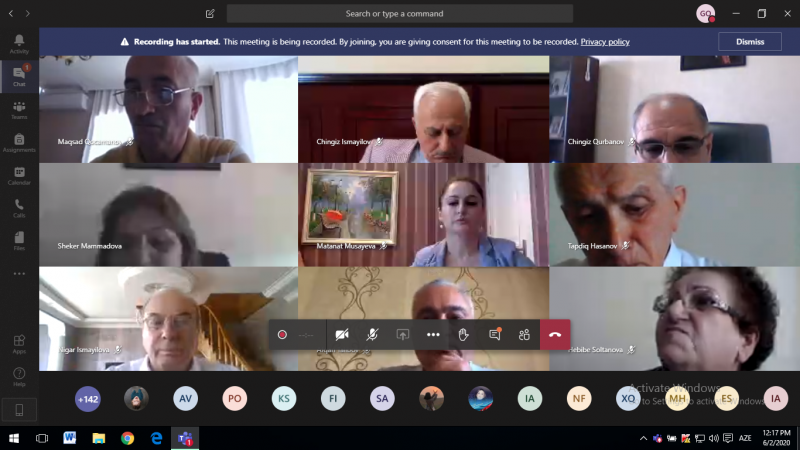Viewport: 800px width, 450px height.
Task: Click the PO participant avatar
Action: coord(235,398)
